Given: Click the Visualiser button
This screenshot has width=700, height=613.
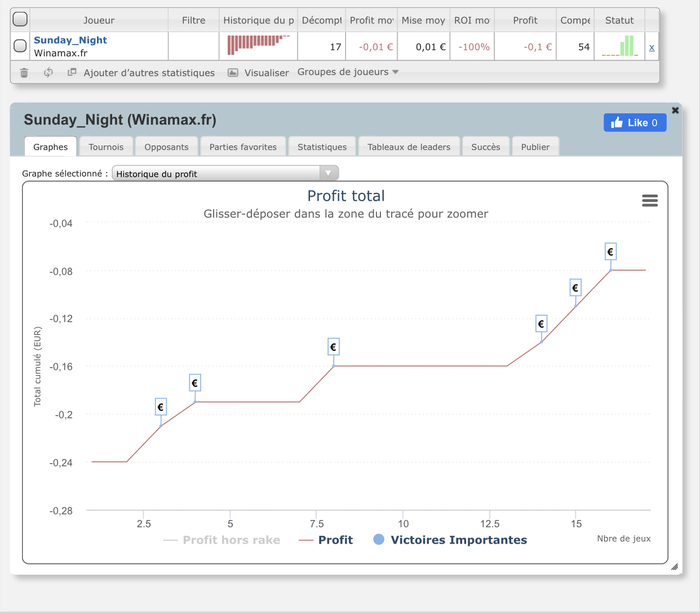Looking at the screenshot, I should 258,72.
